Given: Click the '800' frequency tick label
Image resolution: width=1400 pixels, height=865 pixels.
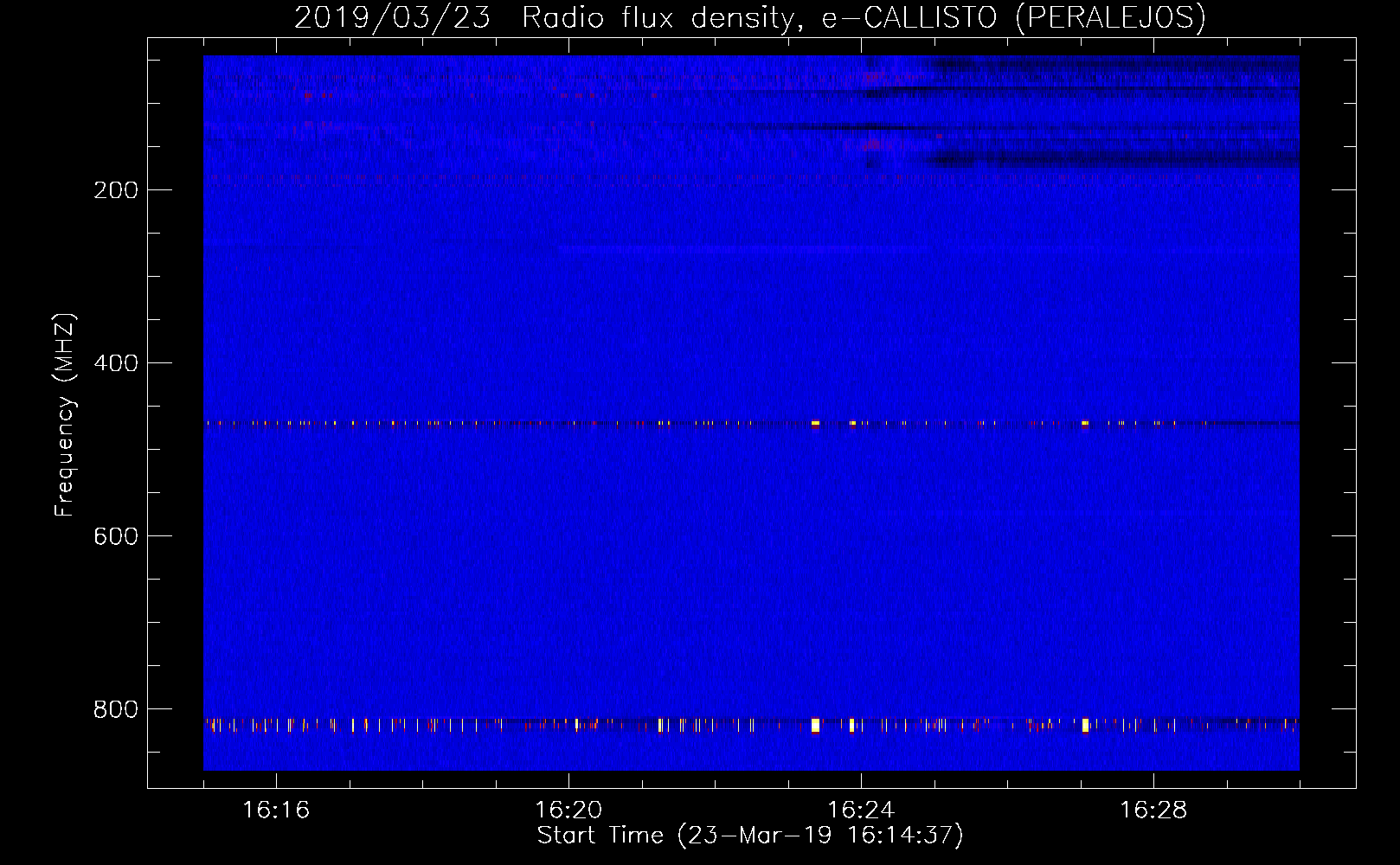Looking at the screenshot, I should pos(116,709).
